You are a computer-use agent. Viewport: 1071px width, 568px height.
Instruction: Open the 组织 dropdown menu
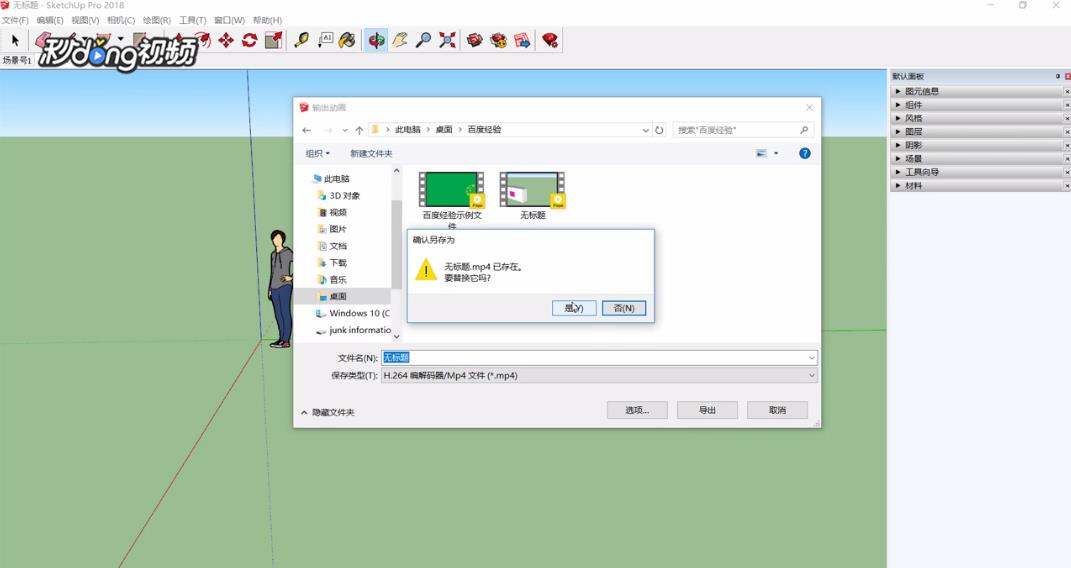click(318, 154)
